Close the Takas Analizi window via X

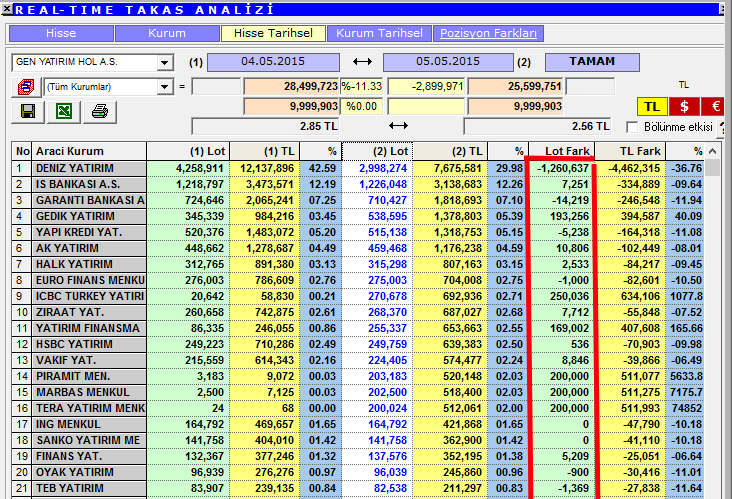pos(7,8)
